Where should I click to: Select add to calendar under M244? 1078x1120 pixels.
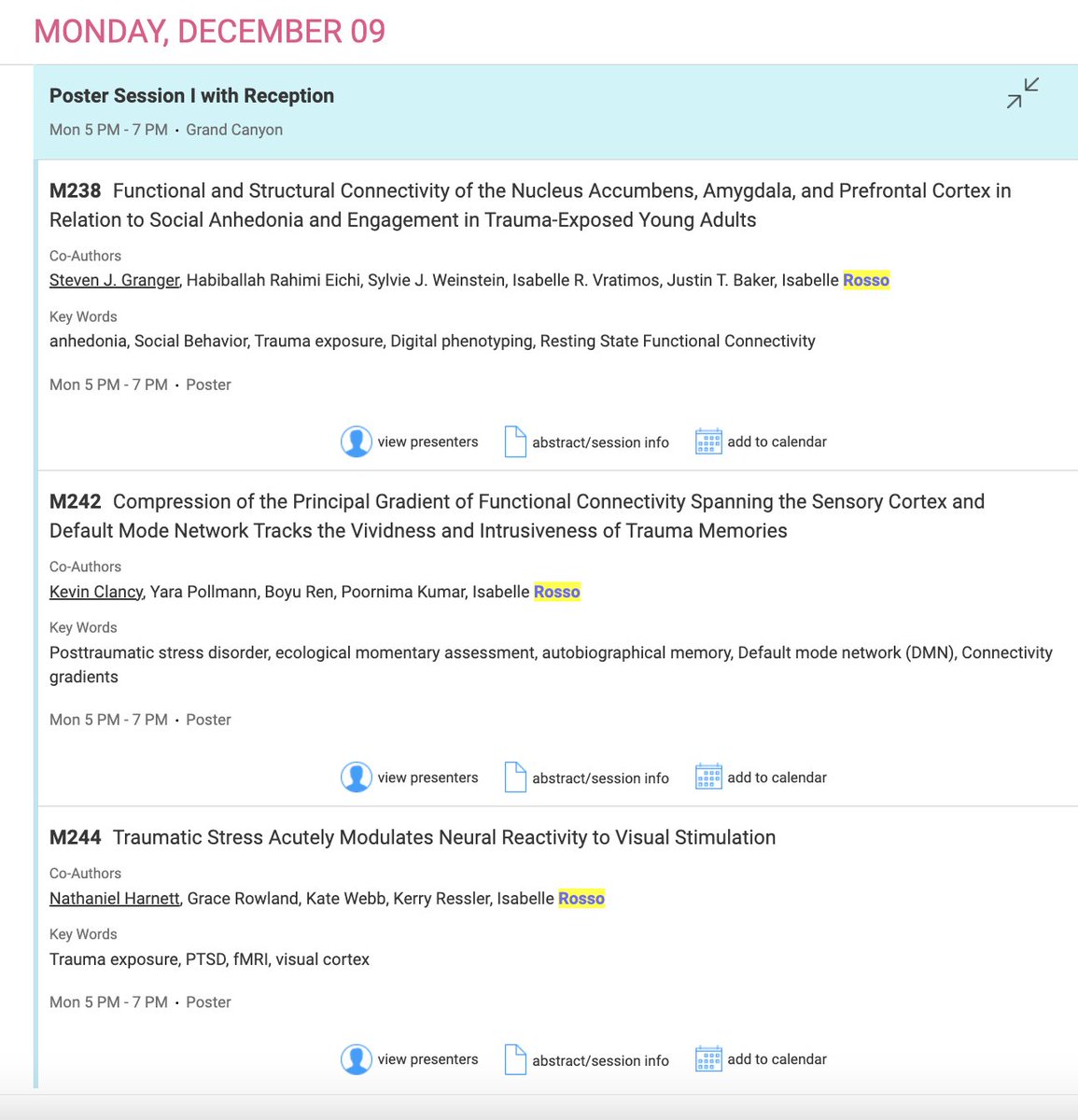[777, 1059]
